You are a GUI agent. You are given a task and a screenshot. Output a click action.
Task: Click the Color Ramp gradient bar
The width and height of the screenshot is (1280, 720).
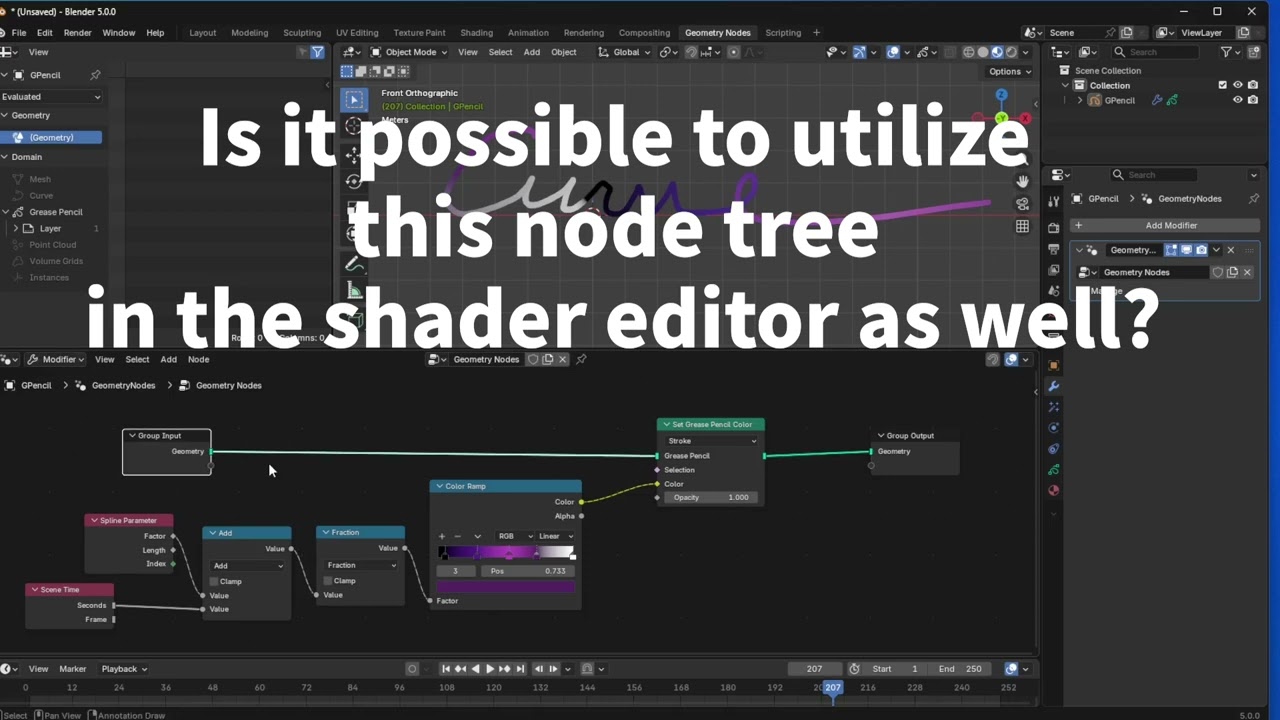click(x=506, y=553)
